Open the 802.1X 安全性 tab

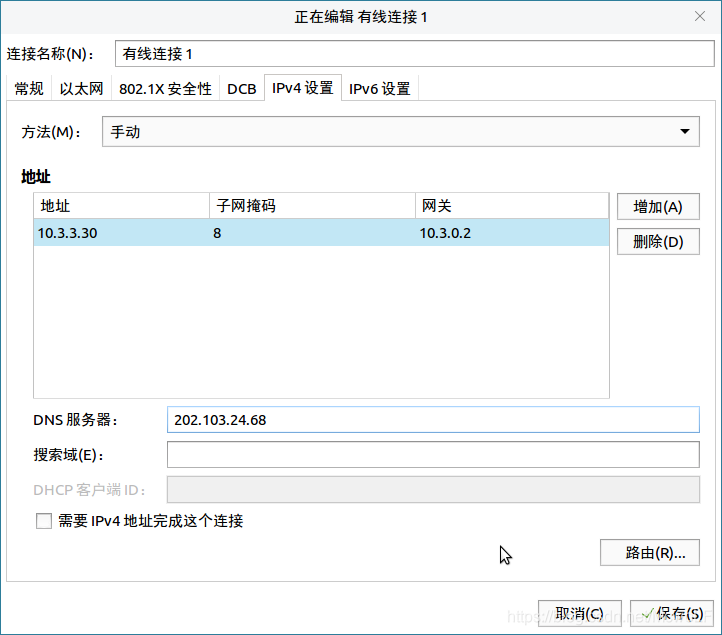pos(165,88)
